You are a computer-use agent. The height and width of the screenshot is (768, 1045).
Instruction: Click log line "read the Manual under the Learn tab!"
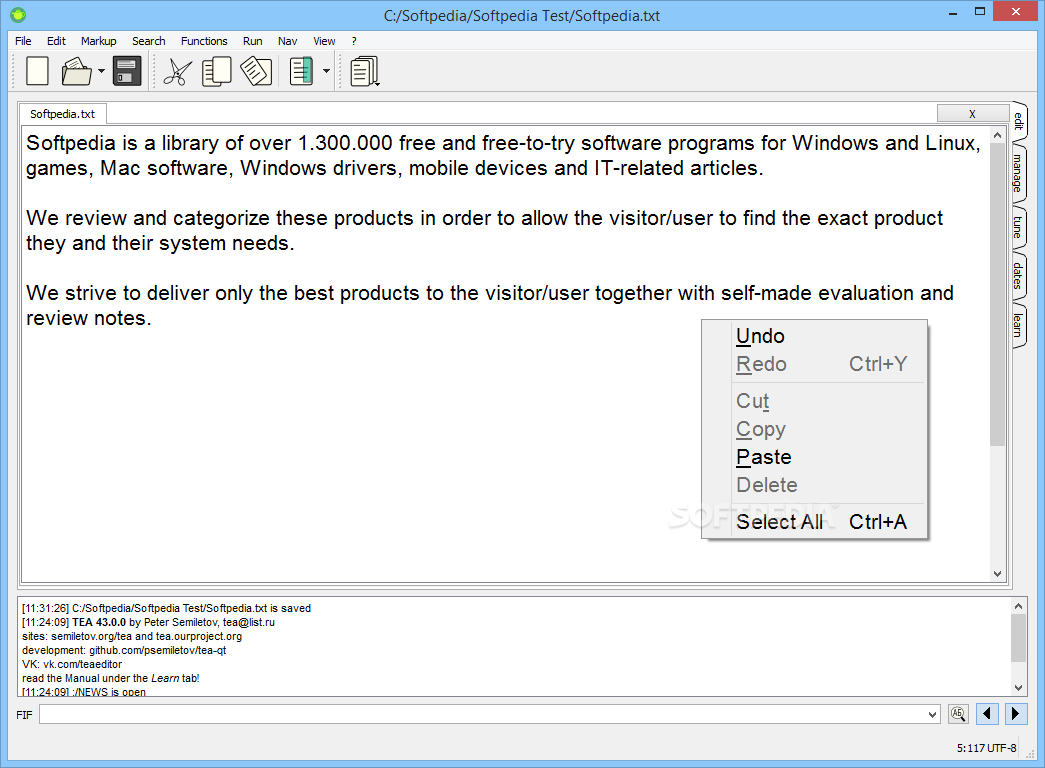111,678
